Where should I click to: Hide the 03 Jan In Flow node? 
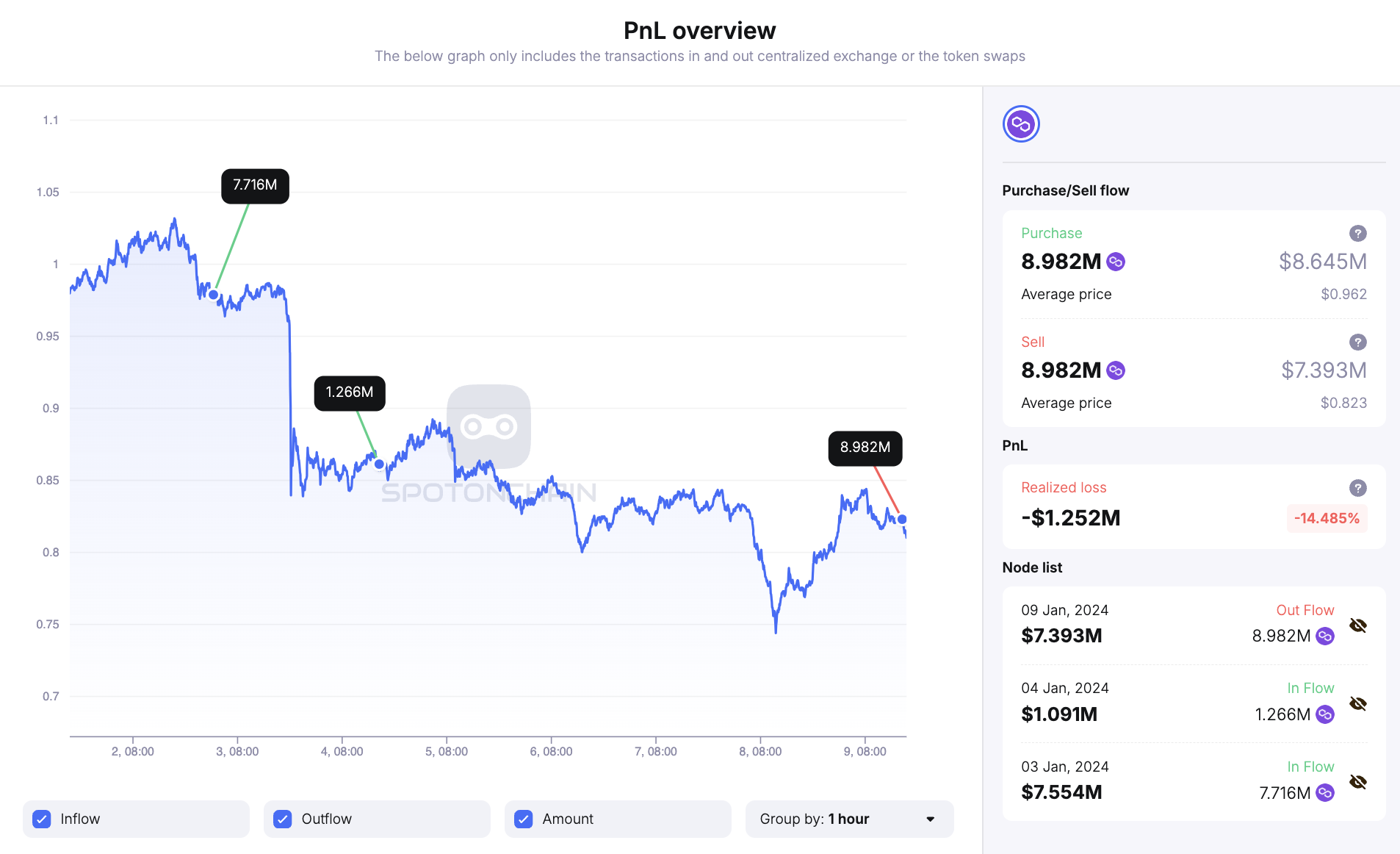pos(1358,782)
